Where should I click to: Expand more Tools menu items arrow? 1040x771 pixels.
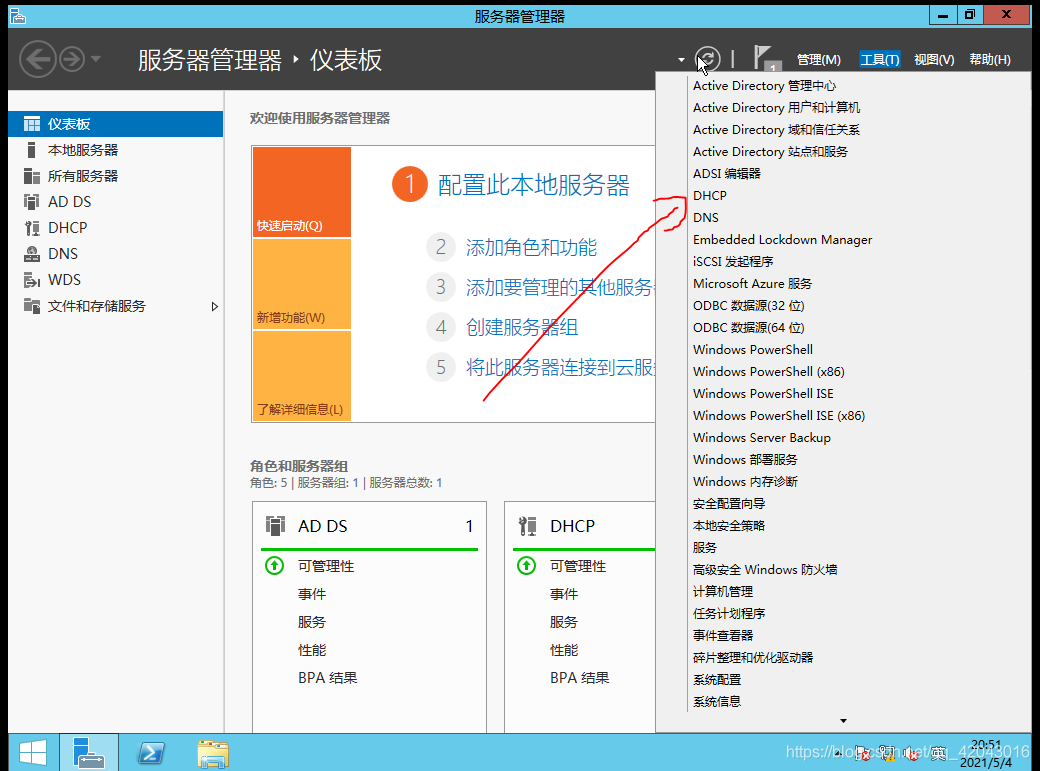pos(843,721)
